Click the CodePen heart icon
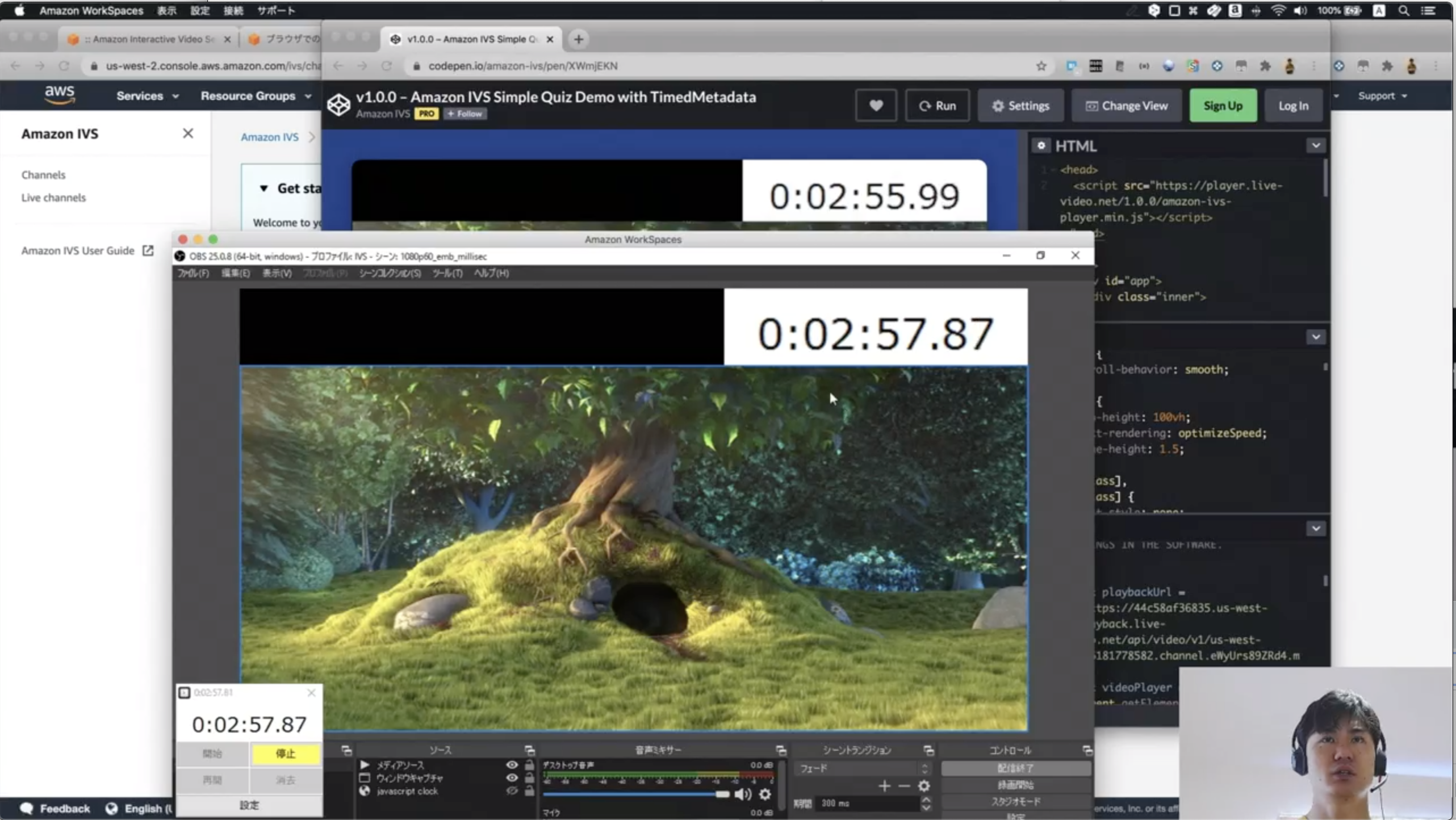The height and width of the screenshot is (820, 1456). pos(876,106)
